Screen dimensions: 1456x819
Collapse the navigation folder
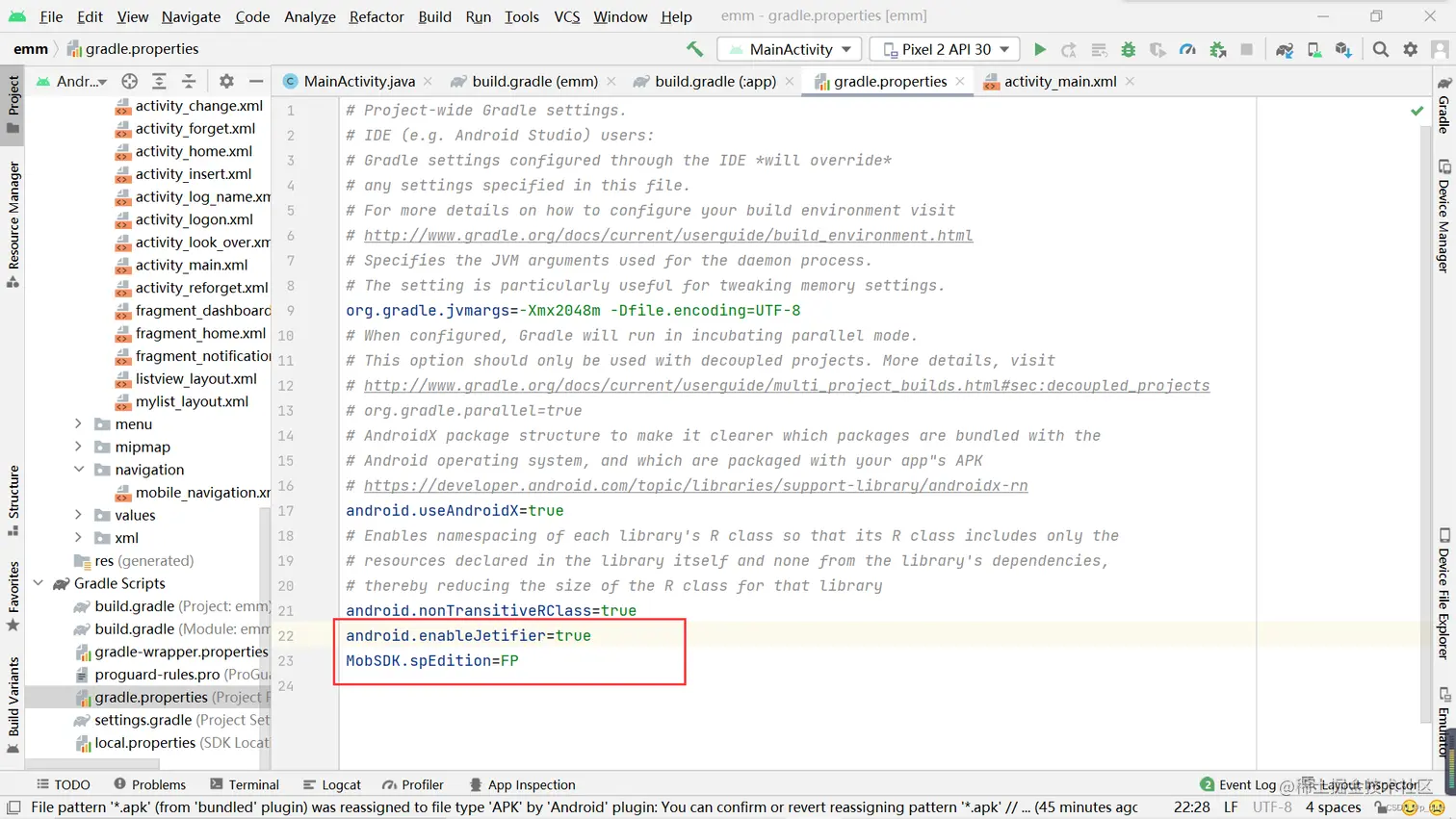[x=78, y=470]
